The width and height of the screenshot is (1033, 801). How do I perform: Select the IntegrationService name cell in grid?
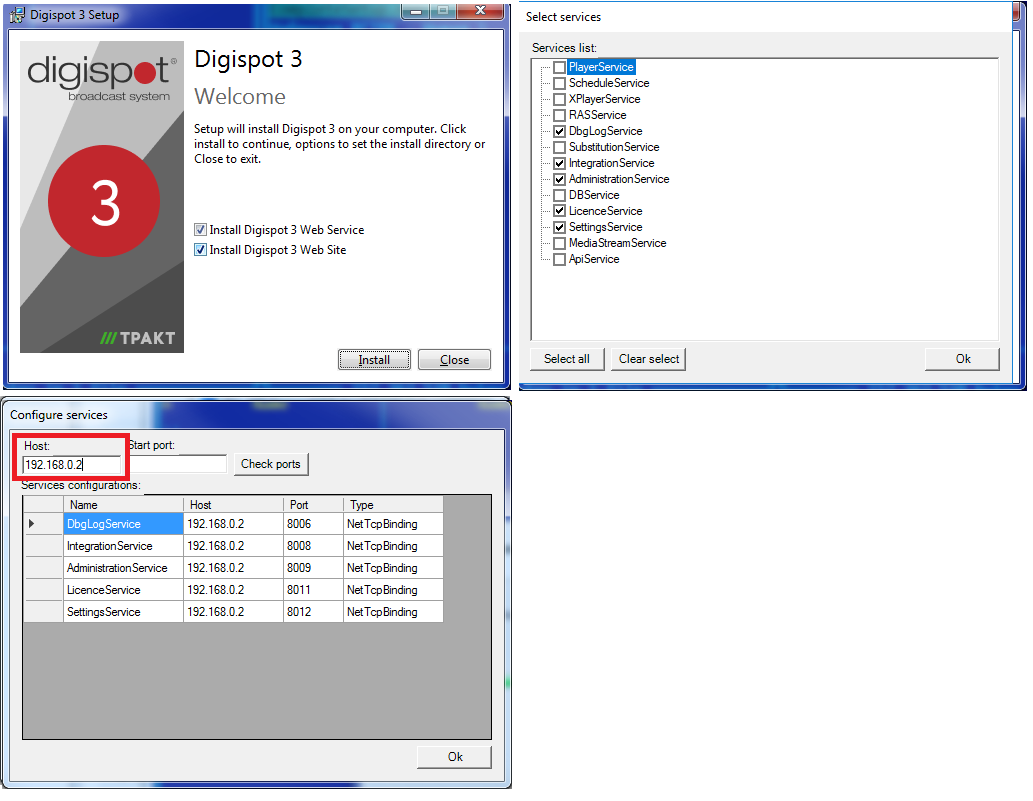pos(123,546)
